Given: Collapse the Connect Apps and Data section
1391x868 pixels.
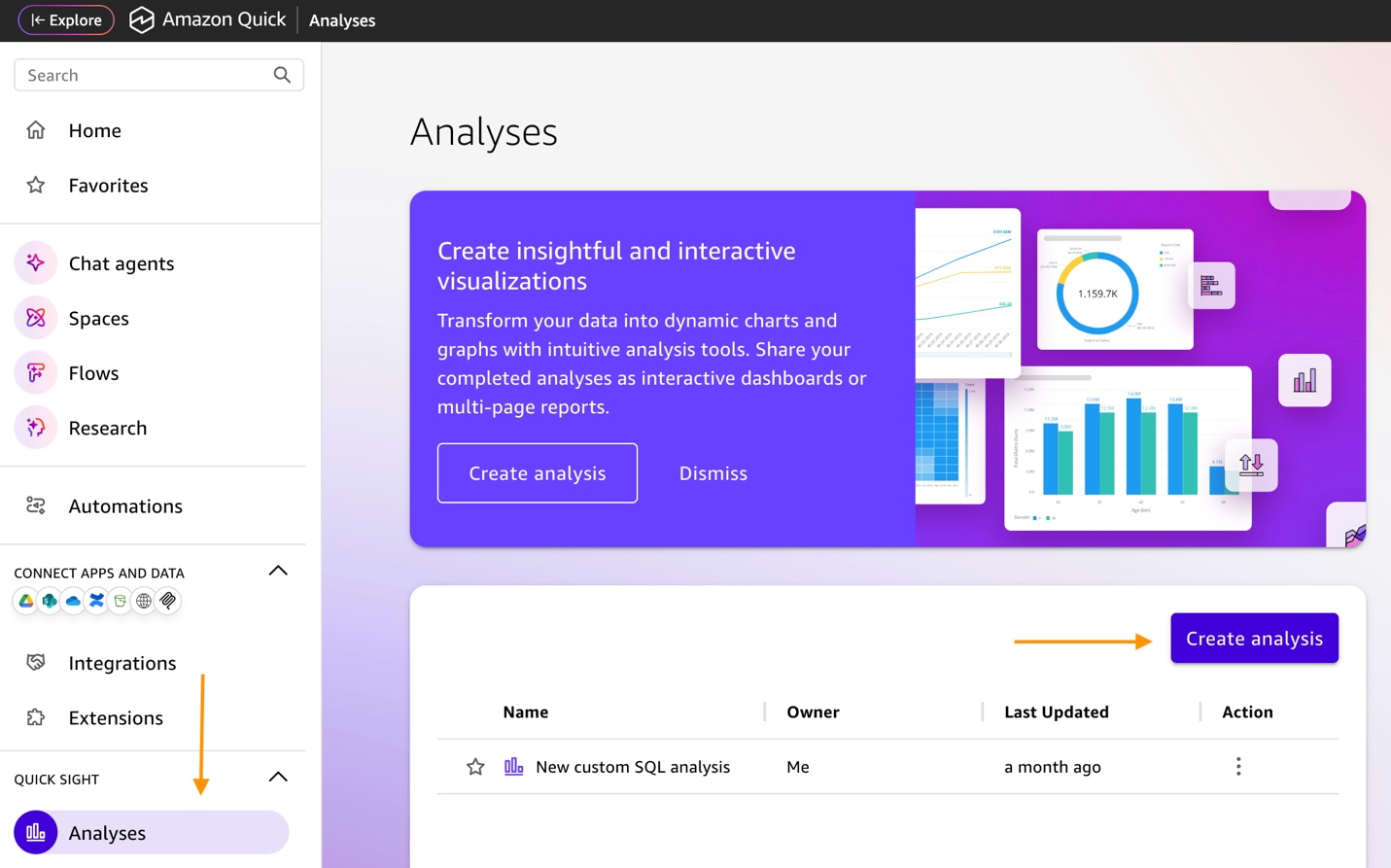Looking at the screenshot, I should (278, 571).
